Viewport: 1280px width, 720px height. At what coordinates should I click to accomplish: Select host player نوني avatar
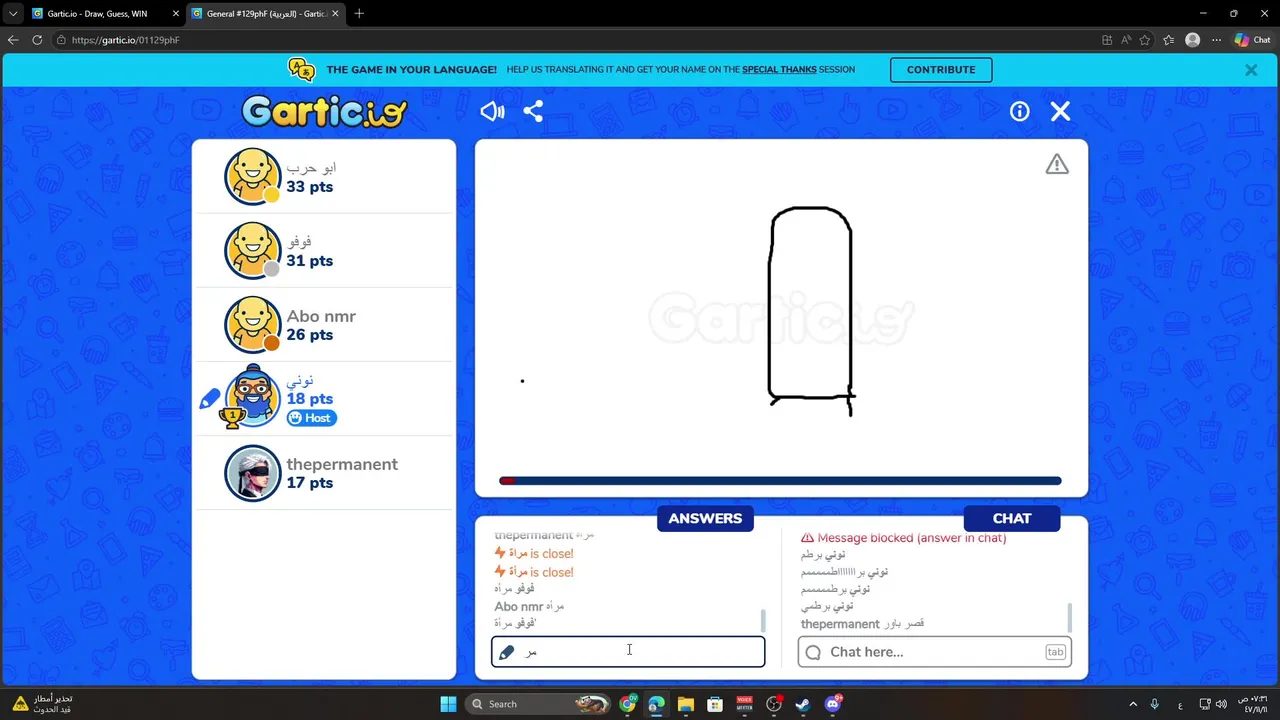click(253, 396)
